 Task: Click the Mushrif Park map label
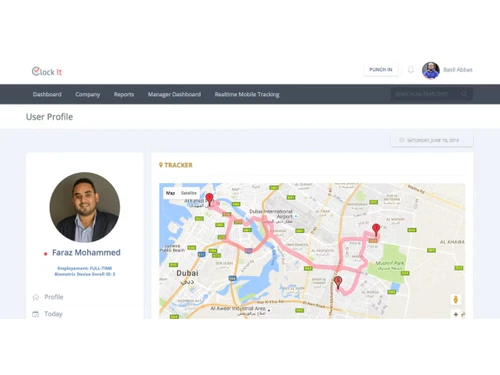point(390,263)
